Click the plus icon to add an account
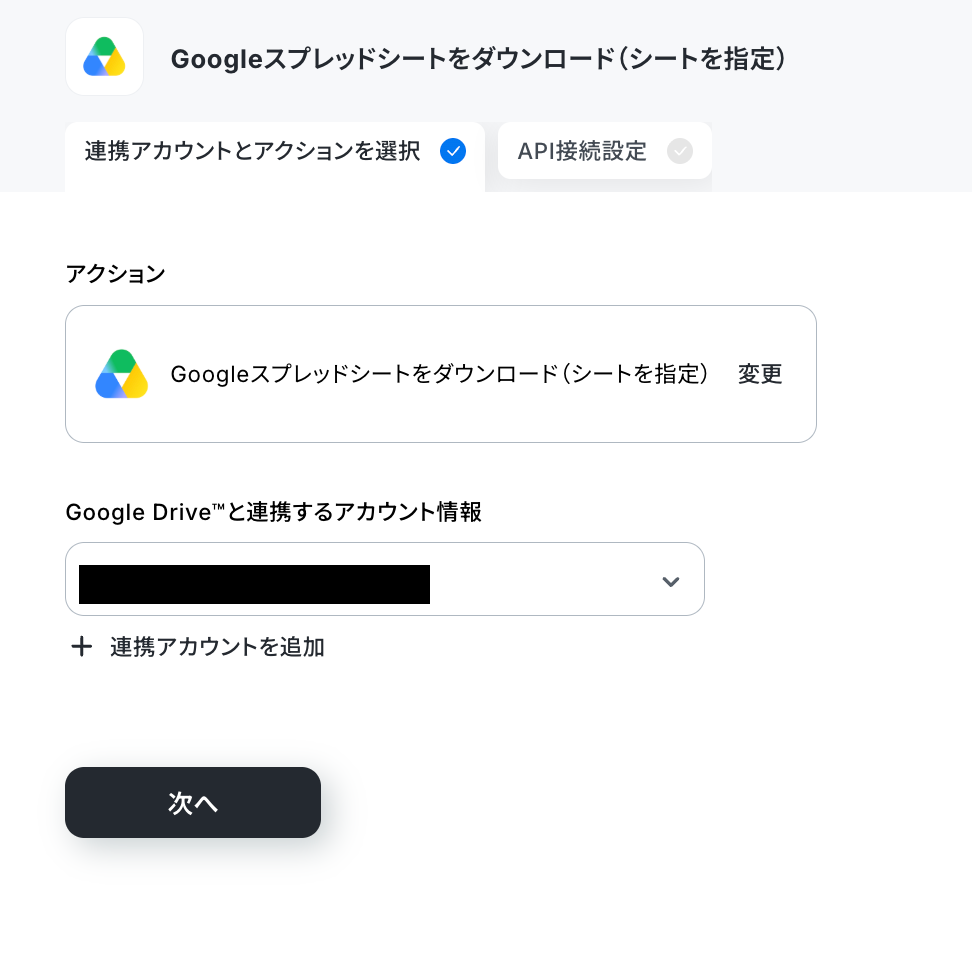The image size is (972, 978). pos(82,646)
